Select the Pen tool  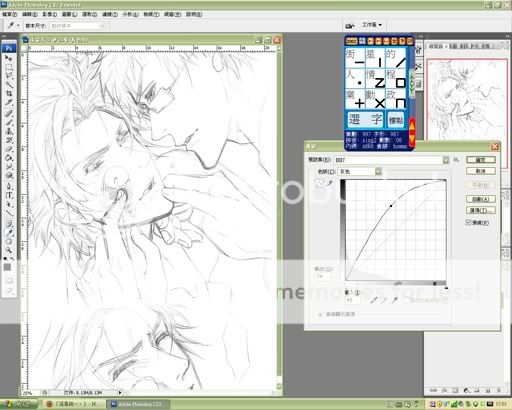coord(9,186)
